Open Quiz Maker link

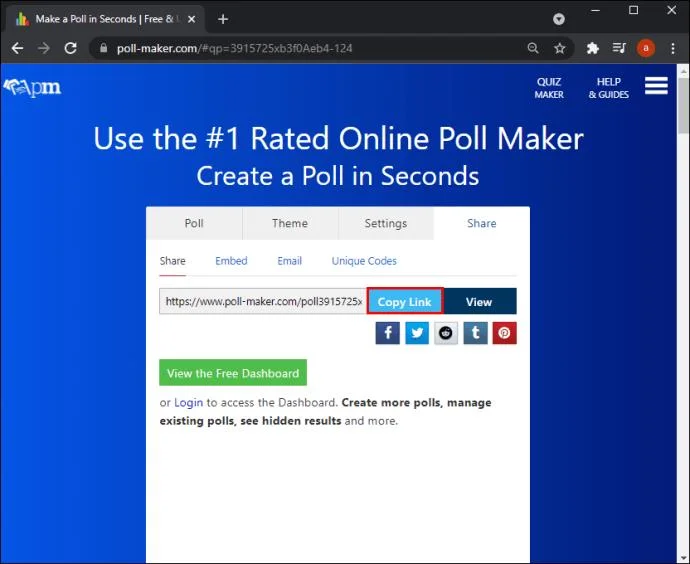point(549,88)
